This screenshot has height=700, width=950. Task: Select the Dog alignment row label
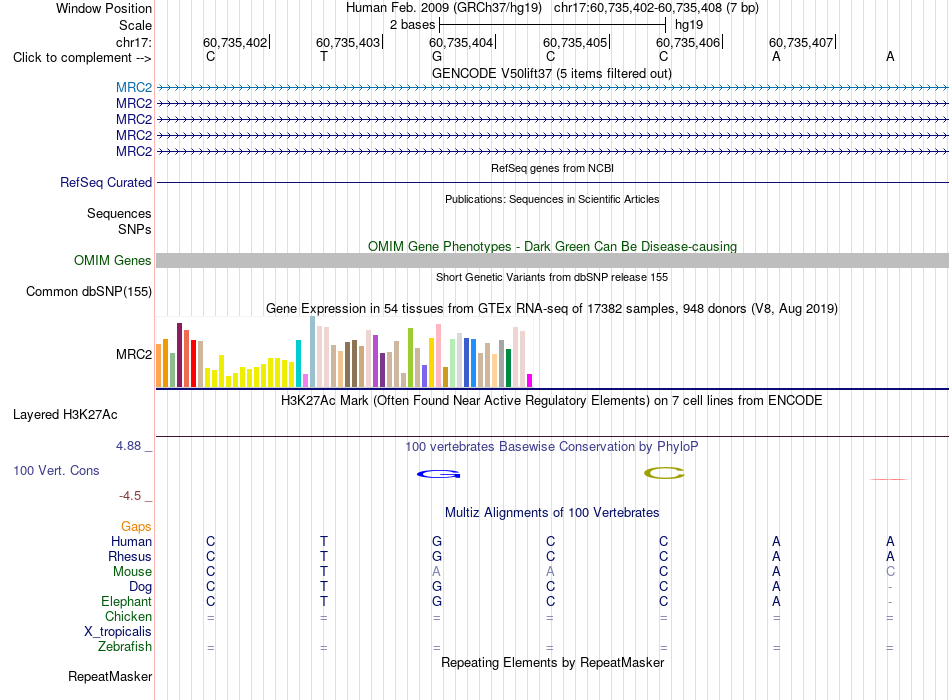pos(140,587)
